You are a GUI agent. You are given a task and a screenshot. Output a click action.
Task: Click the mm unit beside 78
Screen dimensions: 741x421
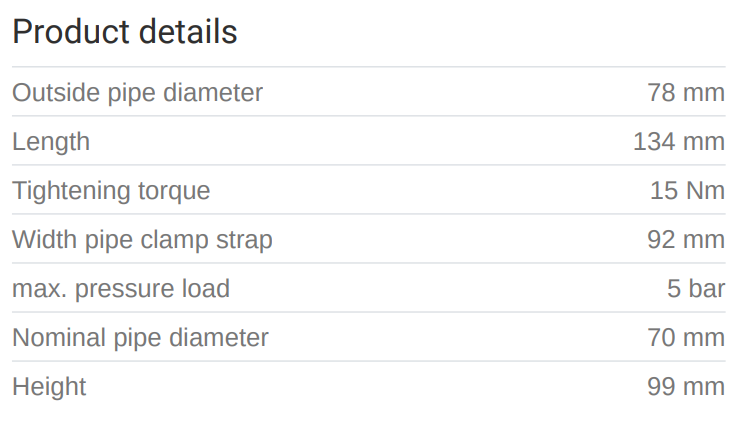704,93
